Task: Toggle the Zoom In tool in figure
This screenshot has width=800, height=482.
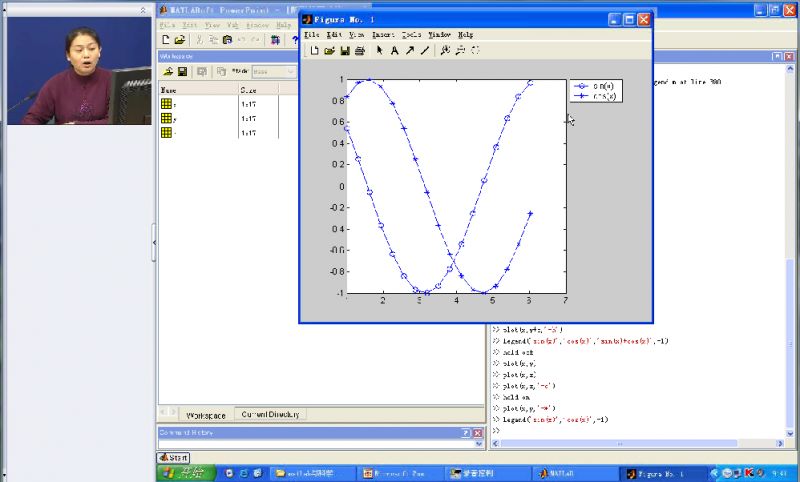Action: 445,50
